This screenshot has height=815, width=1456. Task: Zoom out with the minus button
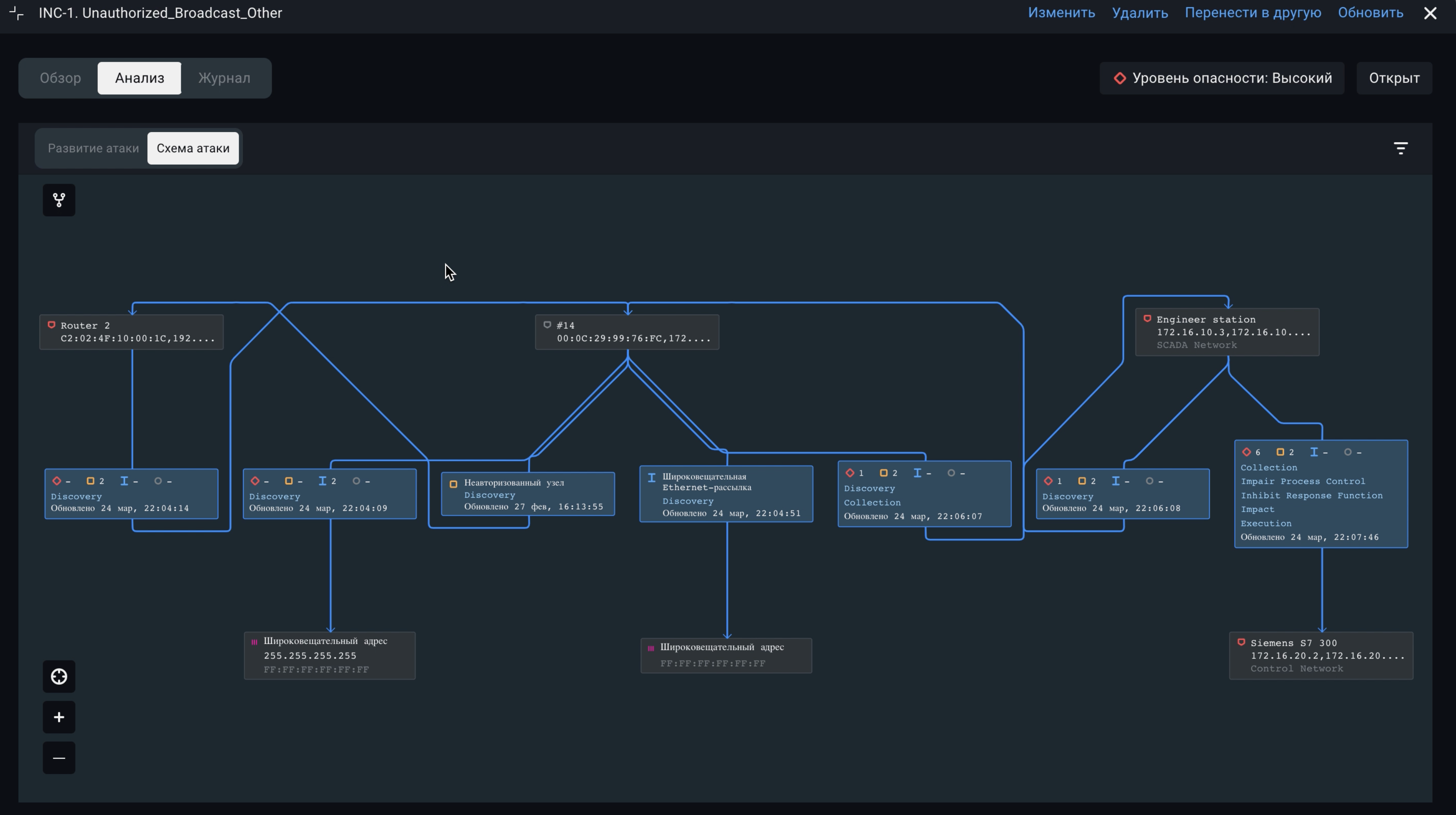(x=59, y=758)
